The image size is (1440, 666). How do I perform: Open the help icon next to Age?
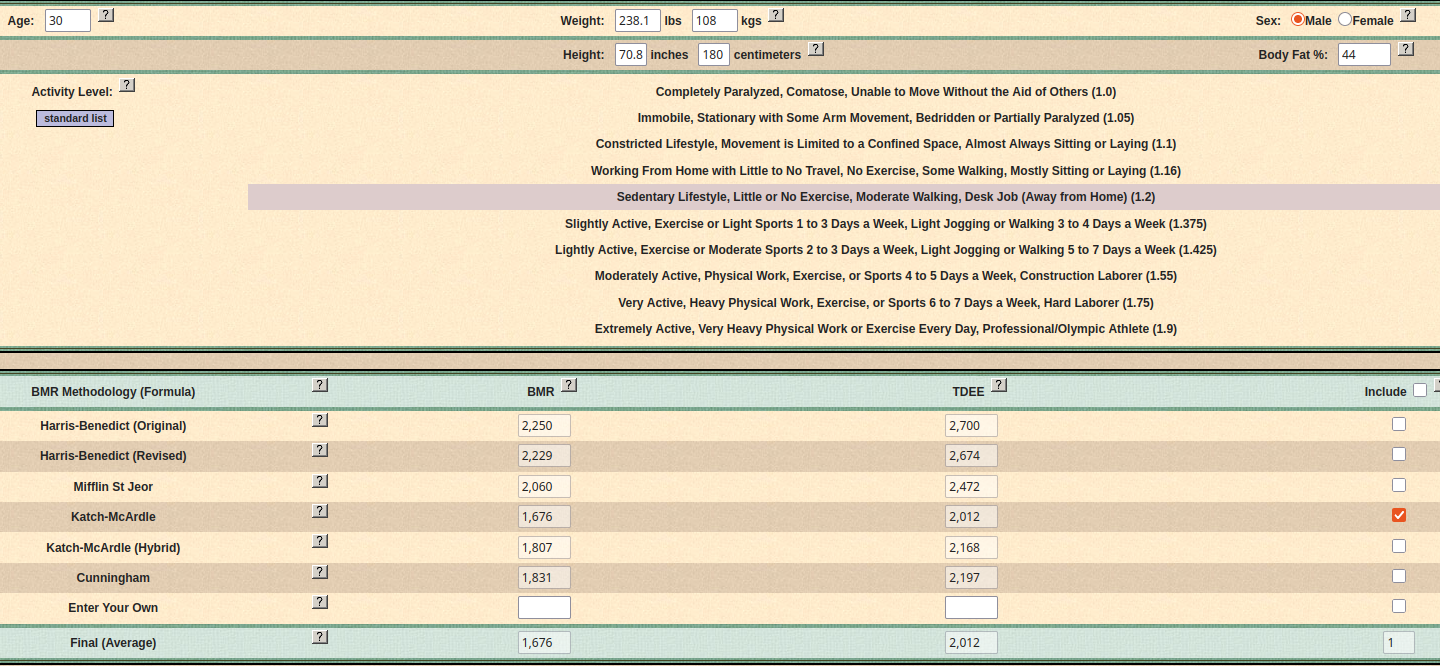[x=107, y=15]
